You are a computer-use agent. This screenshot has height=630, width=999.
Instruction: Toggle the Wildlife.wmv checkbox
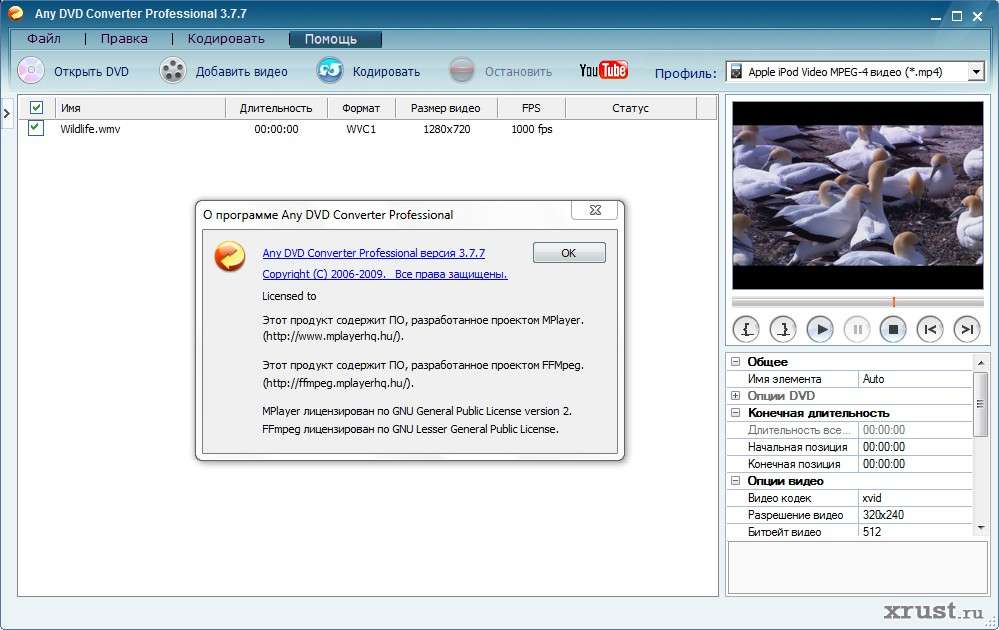(x=36, y=128)
